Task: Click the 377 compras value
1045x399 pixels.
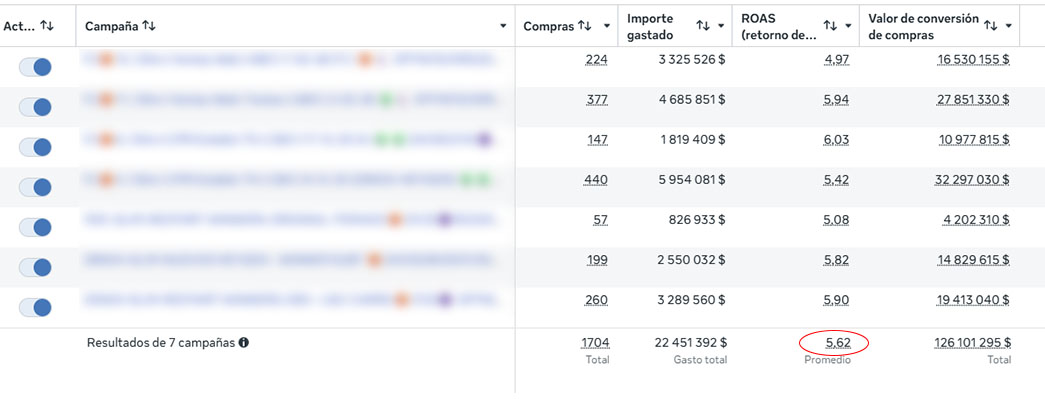Action: coord(596,100)
